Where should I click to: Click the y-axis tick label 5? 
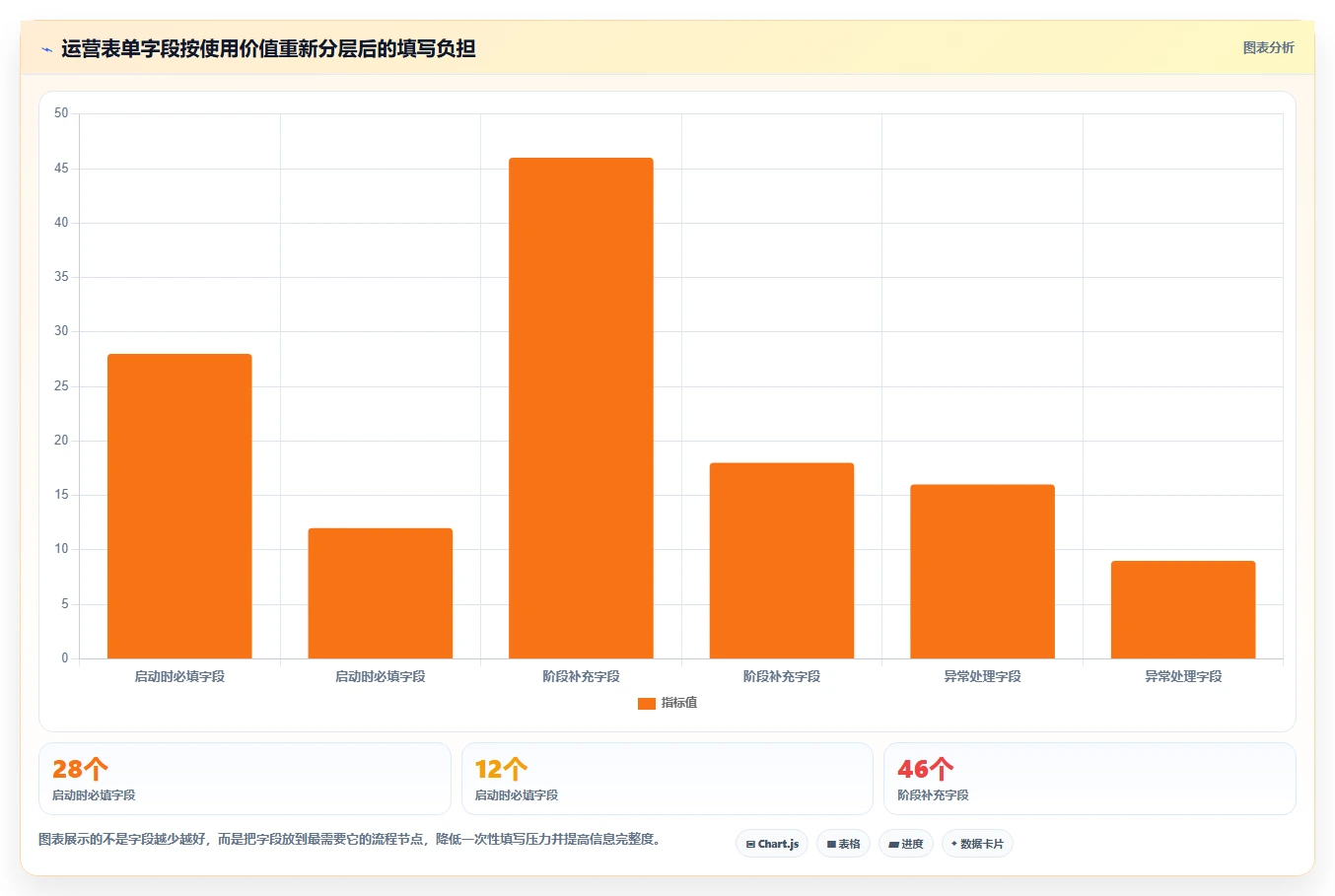click(65, 604)
